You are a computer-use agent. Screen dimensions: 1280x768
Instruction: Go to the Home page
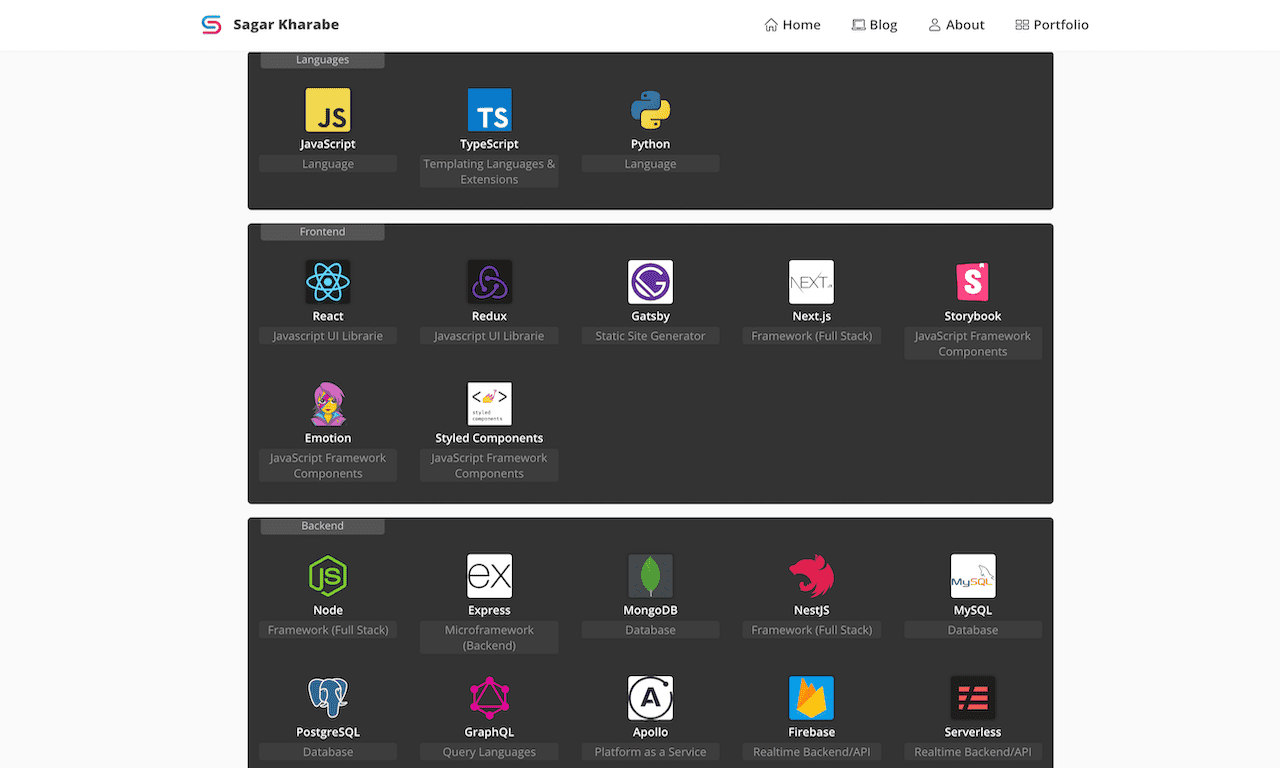coord(792,25)
